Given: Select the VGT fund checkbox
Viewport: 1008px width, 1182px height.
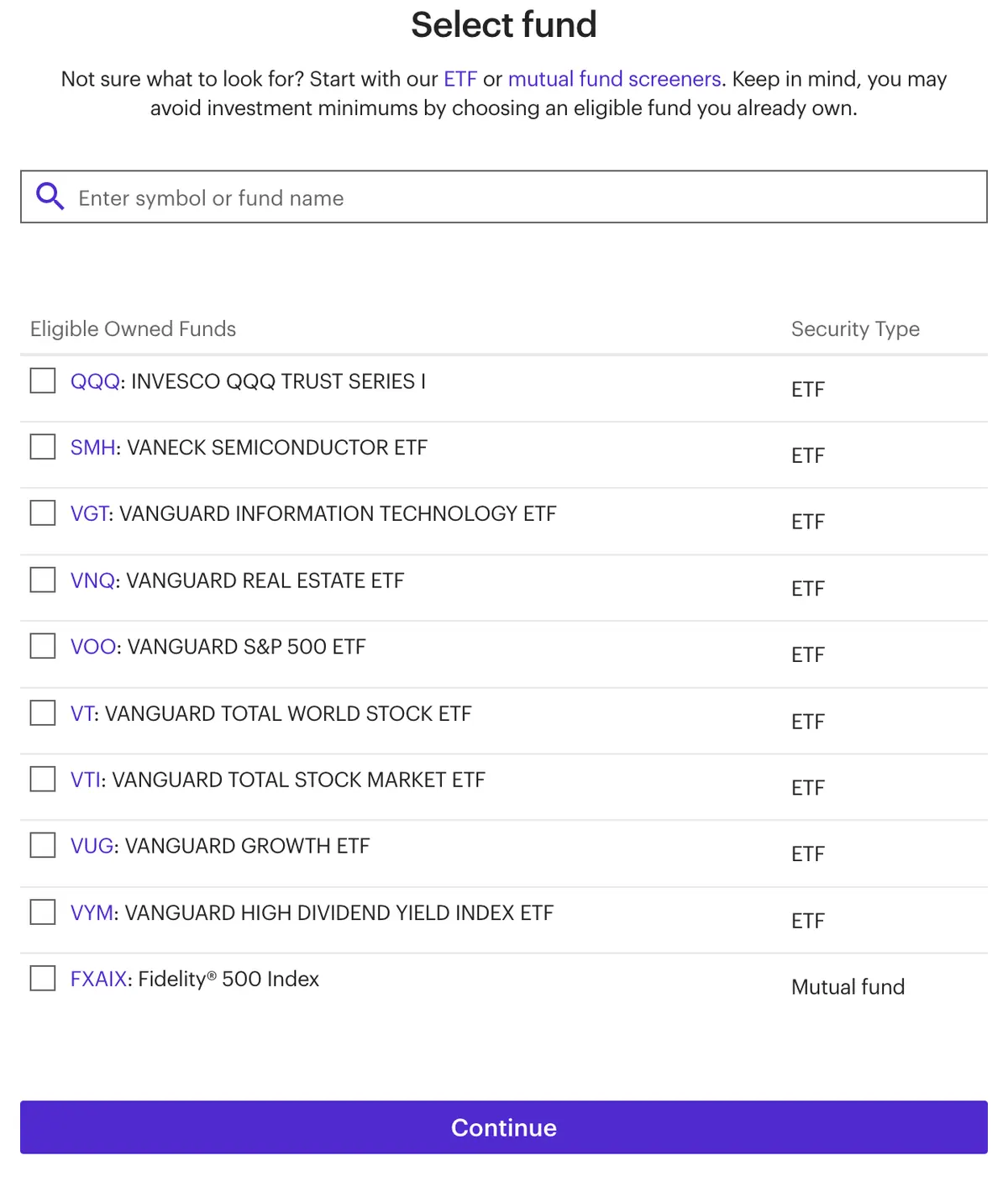Looking at the screenshot, I should click(43, 513).
